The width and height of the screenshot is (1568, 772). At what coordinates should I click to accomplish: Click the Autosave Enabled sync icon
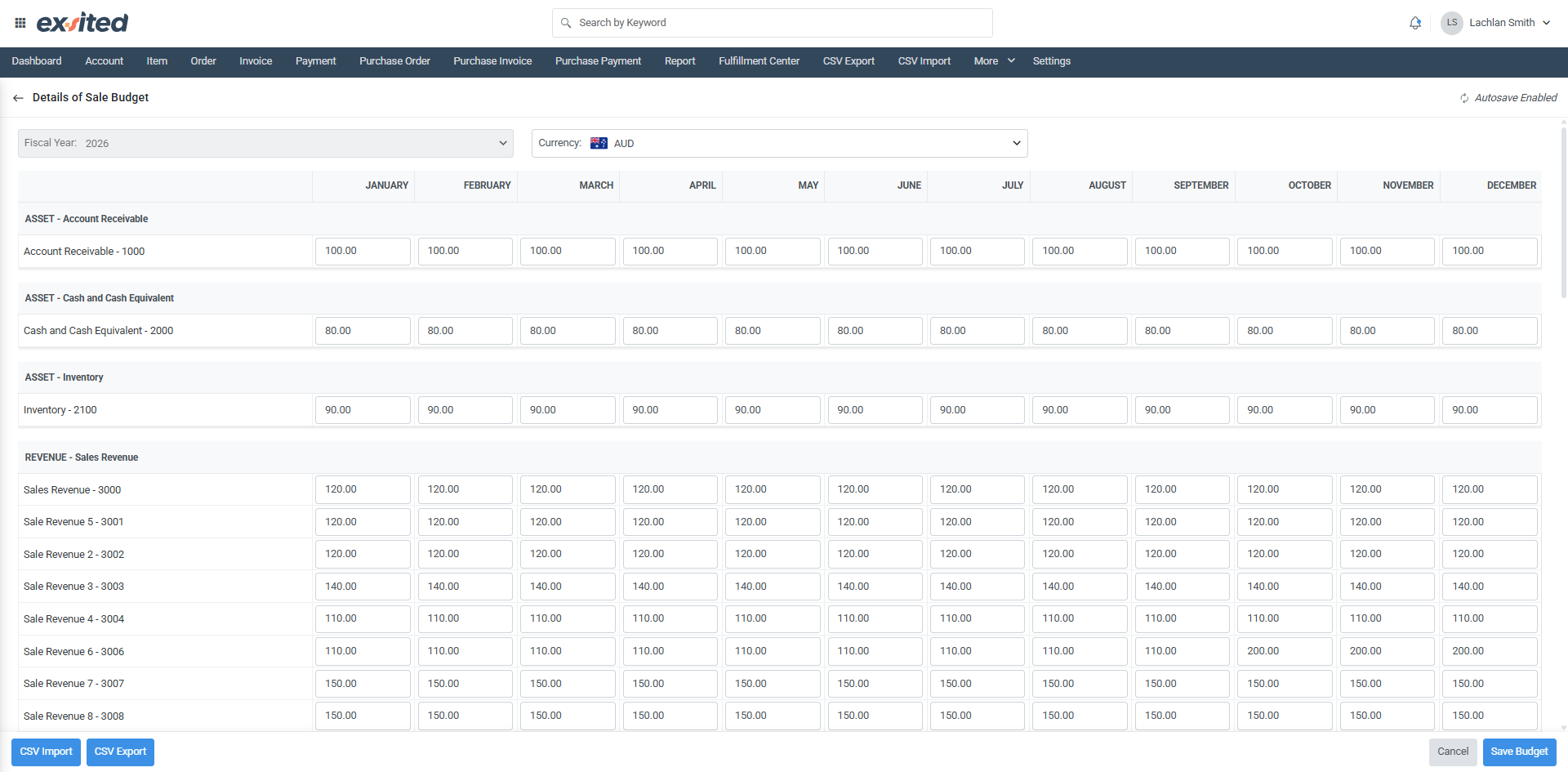[1464, 98]
